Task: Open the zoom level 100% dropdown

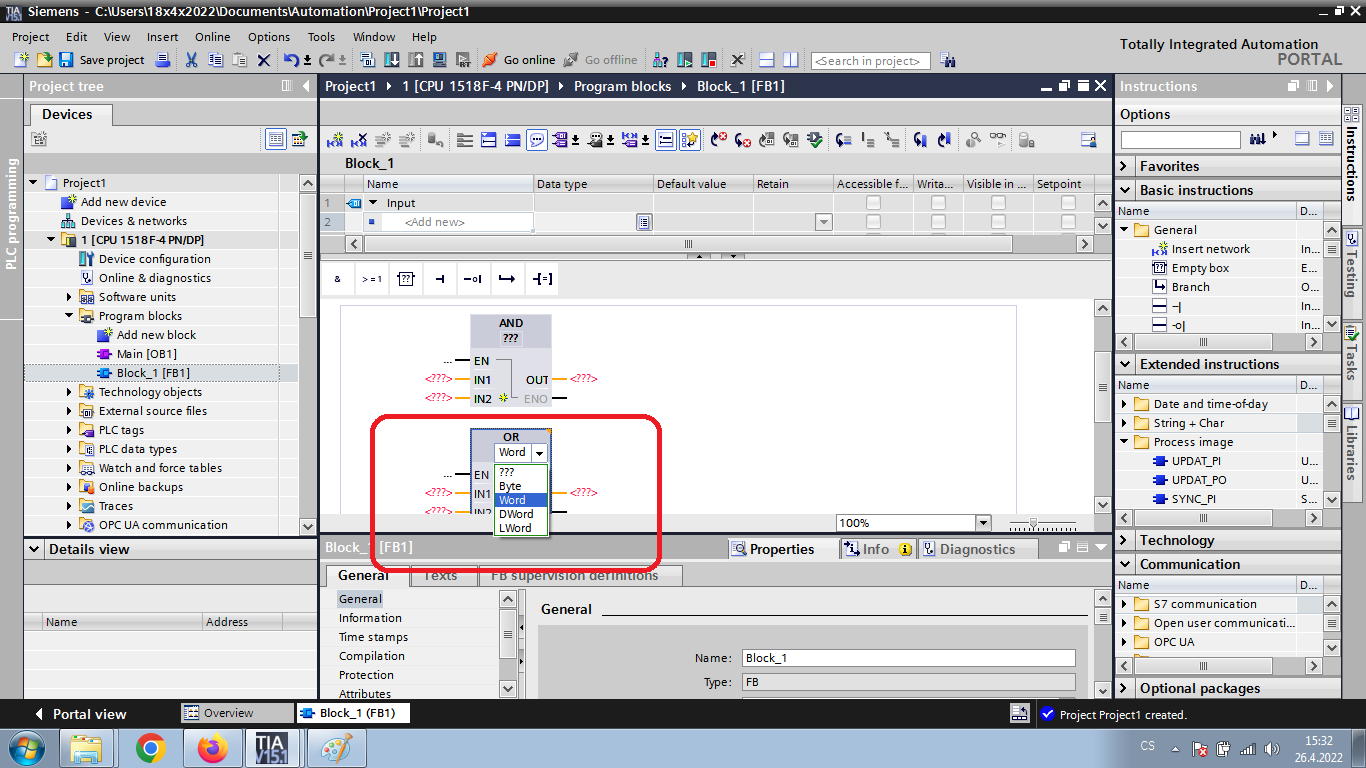Action: pos(982,523)
